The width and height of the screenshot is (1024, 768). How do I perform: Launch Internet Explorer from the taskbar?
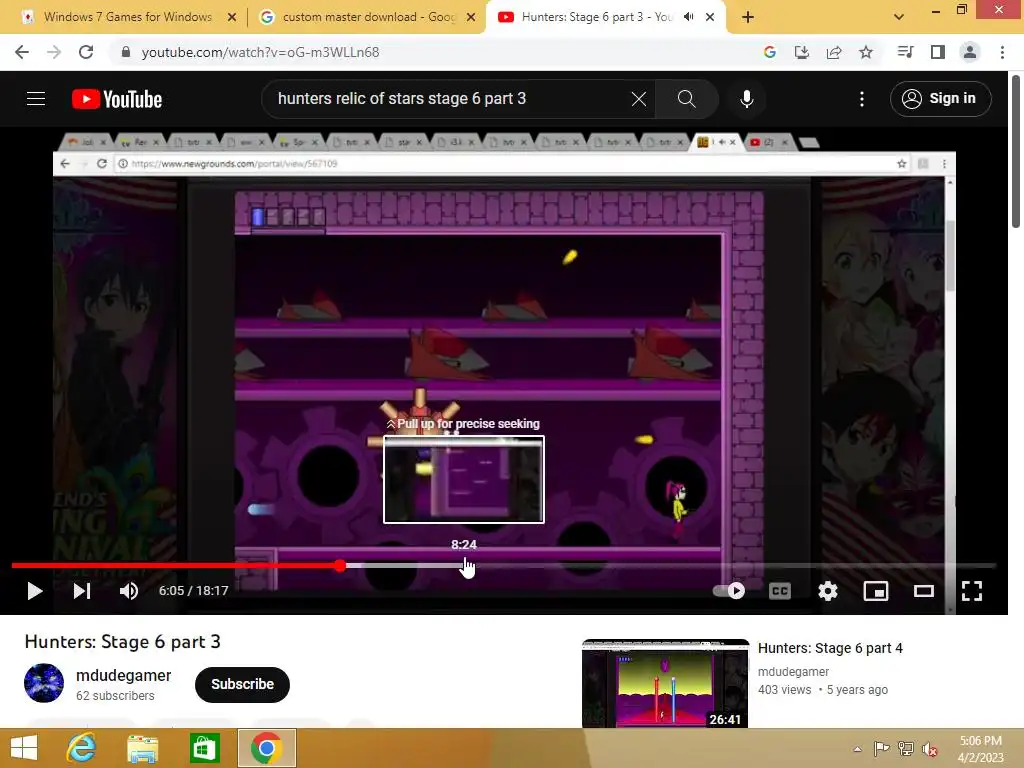pyautogui.click(x=82, y=748)
